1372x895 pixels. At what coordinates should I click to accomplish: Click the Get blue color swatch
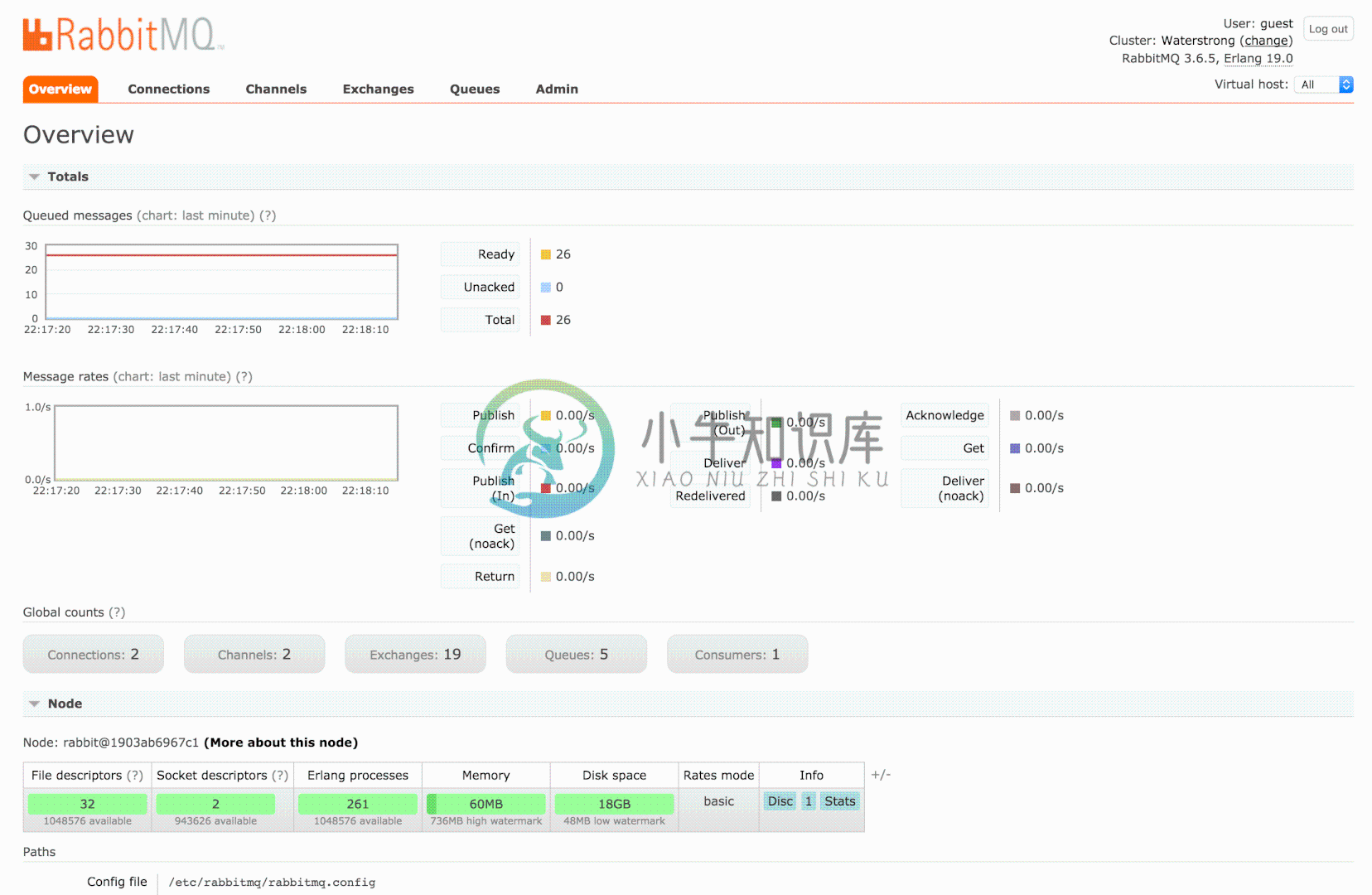(x=1015, y=448)
